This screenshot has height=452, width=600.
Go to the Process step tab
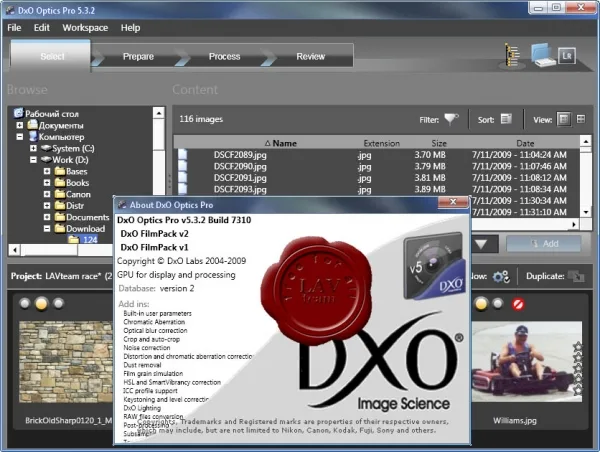coord(225,56)
